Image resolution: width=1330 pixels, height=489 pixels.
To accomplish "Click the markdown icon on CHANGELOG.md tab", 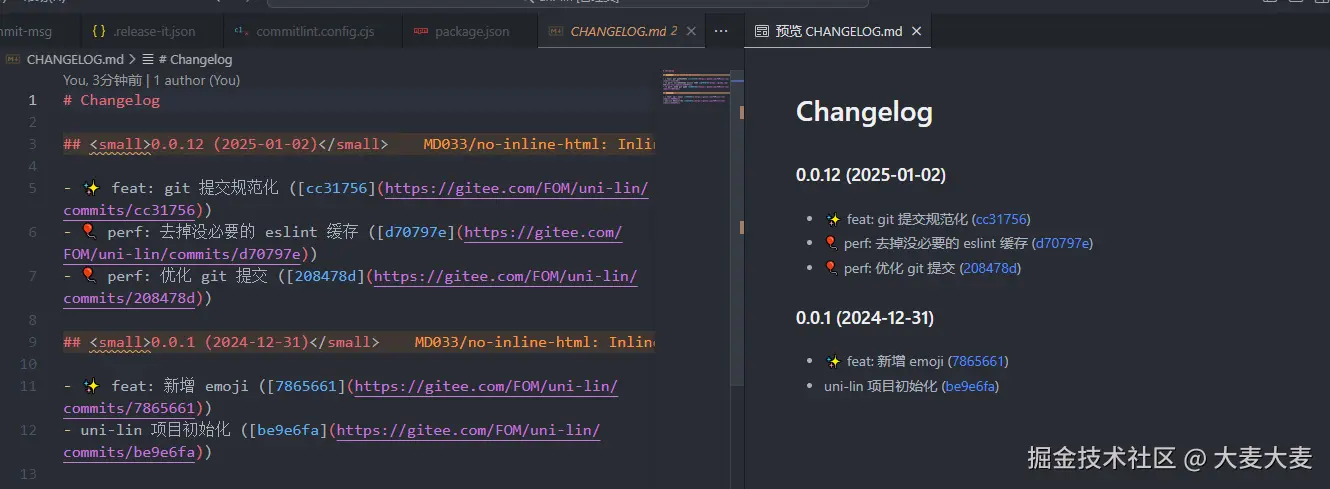I will pyautogui.click(x=555, y=31).
